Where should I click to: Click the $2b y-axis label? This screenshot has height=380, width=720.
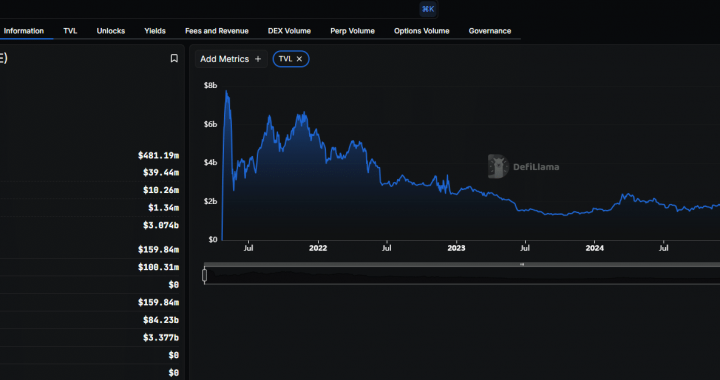coord(210,201)
